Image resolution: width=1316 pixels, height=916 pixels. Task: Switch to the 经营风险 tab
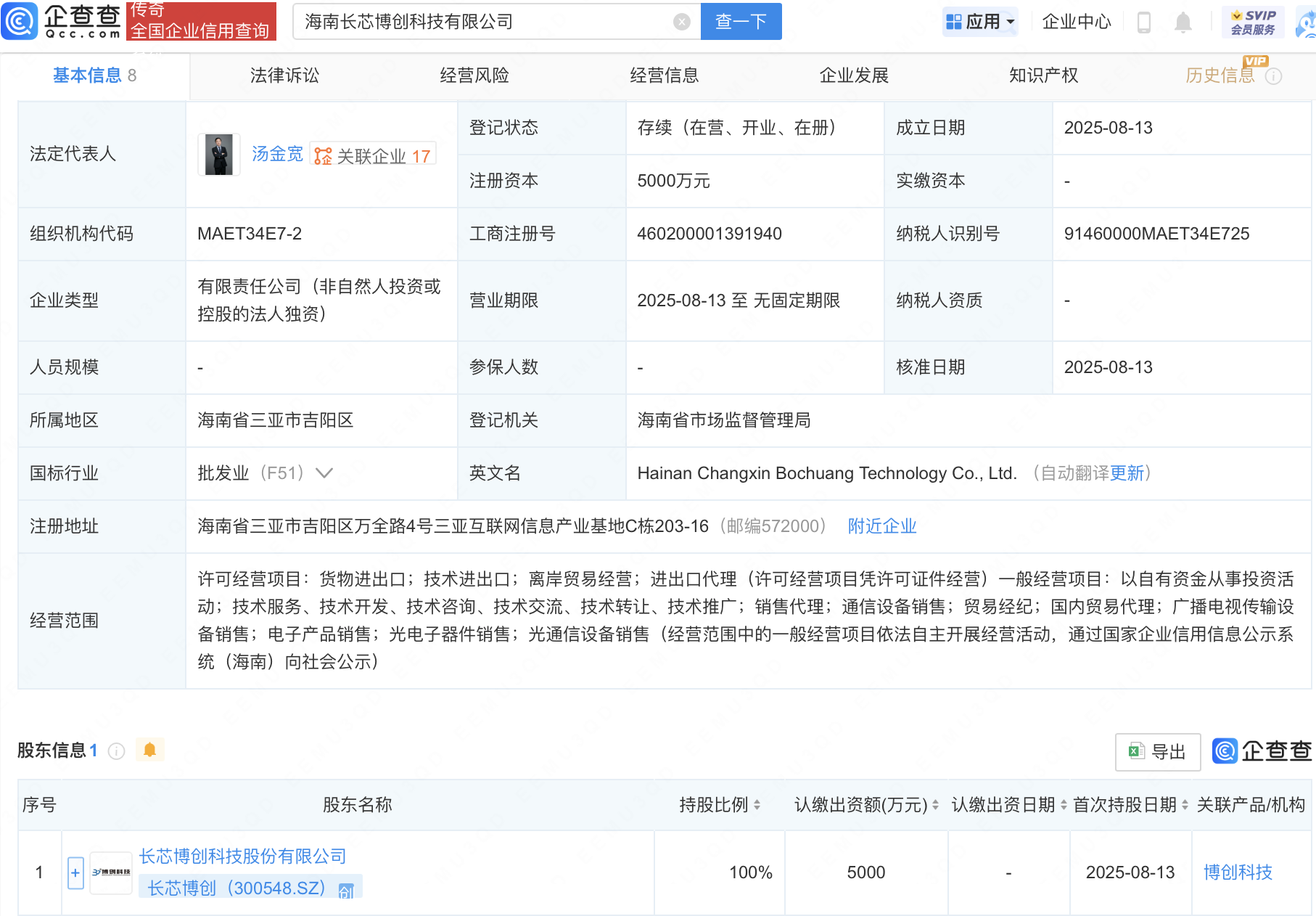[x=474, y=75]
